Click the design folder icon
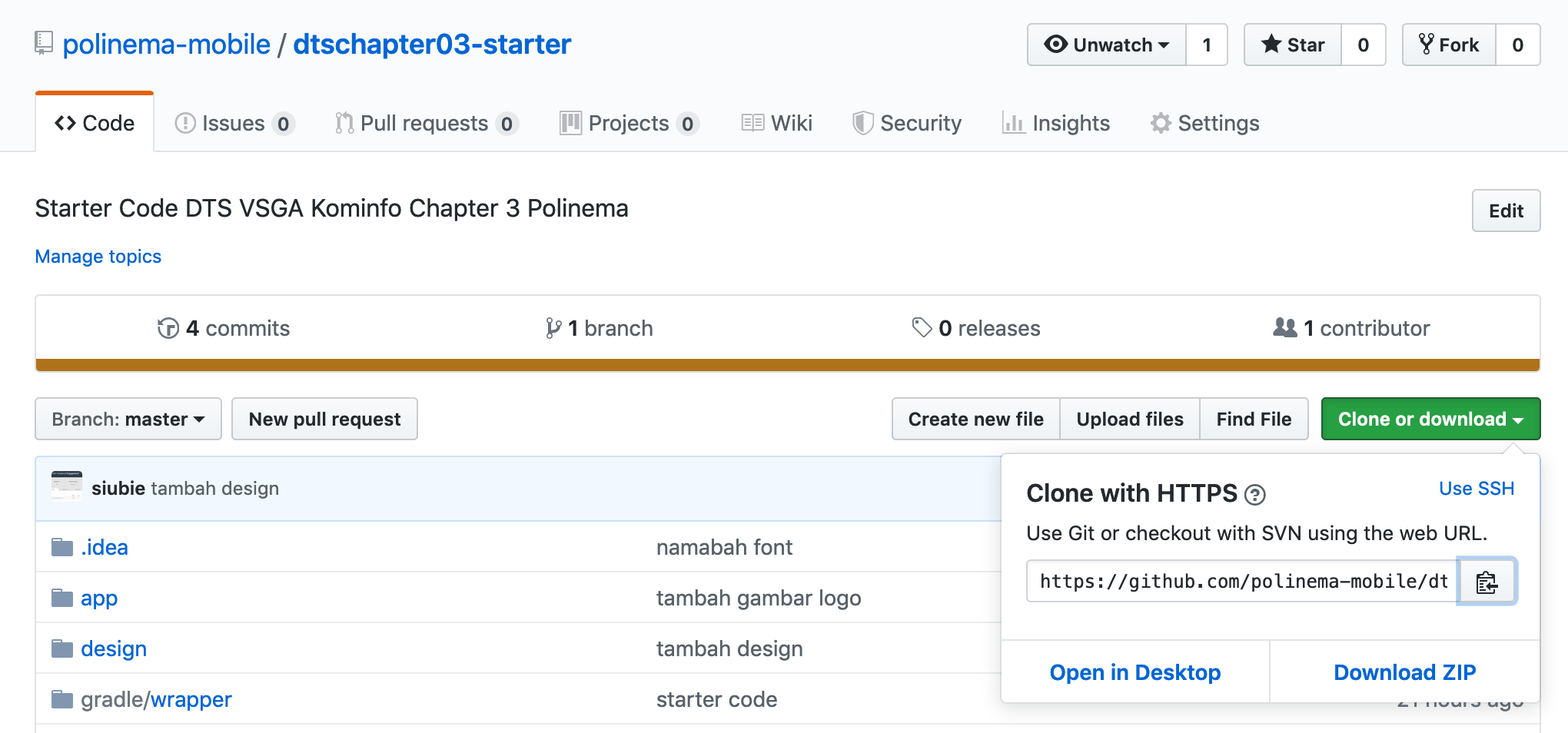 (x=61, y=648)
